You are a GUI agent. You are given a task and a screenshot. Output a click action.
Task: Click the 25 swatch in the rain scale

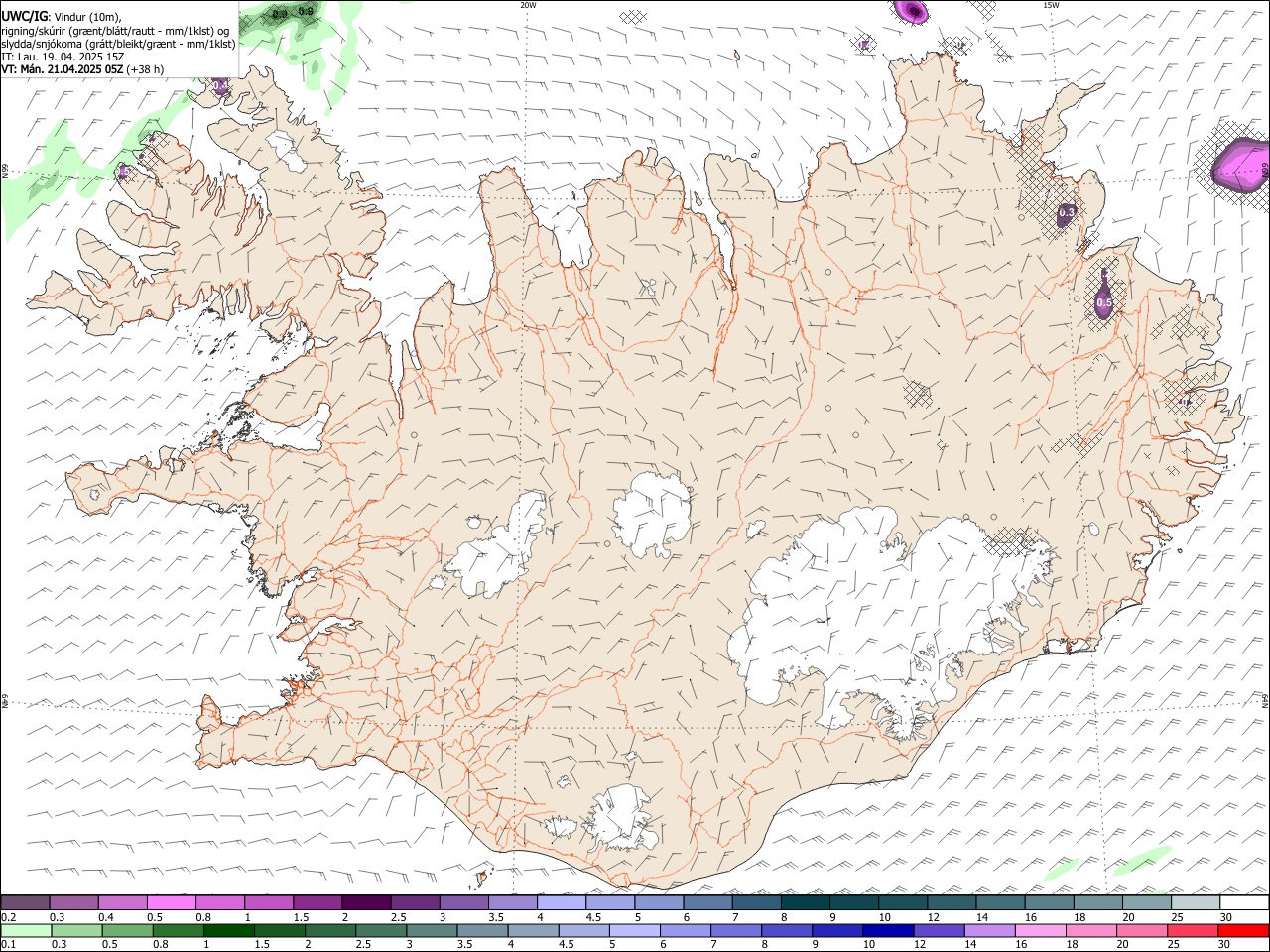(x=1192, y=930)
